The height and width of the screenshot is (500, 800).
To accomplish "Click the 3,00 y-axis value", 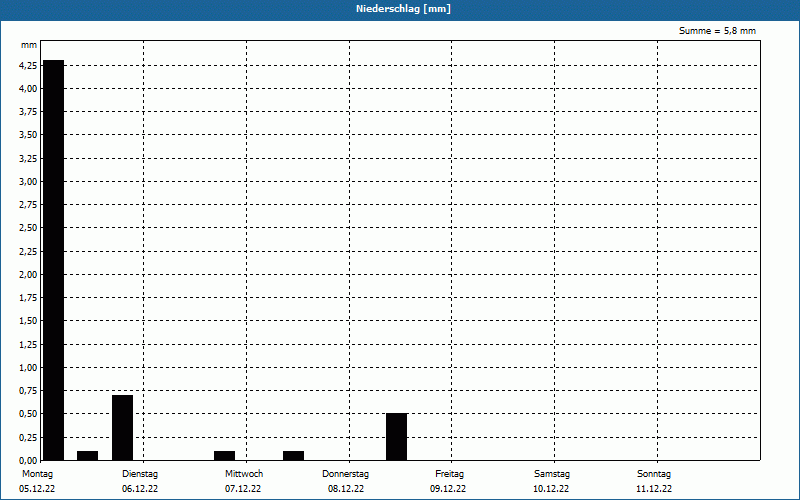I will (x=28, y=182).
